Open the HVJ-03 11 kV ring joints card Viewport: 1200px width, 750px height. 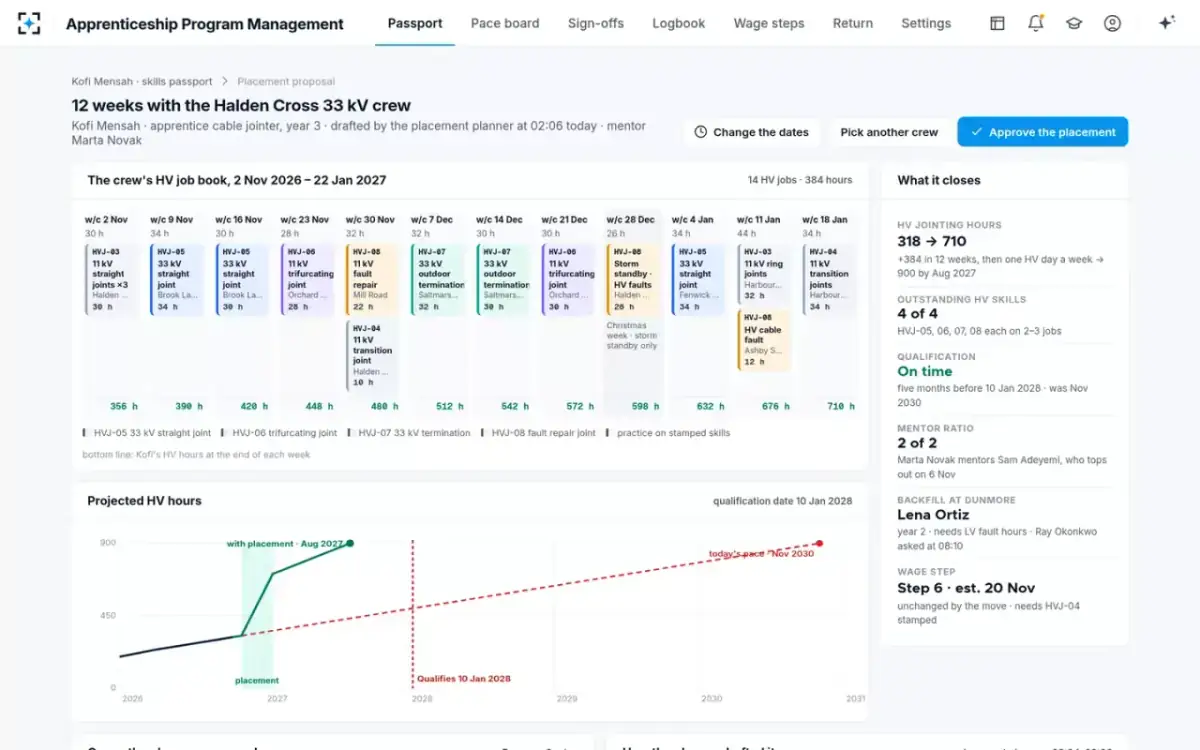(764, 275)
